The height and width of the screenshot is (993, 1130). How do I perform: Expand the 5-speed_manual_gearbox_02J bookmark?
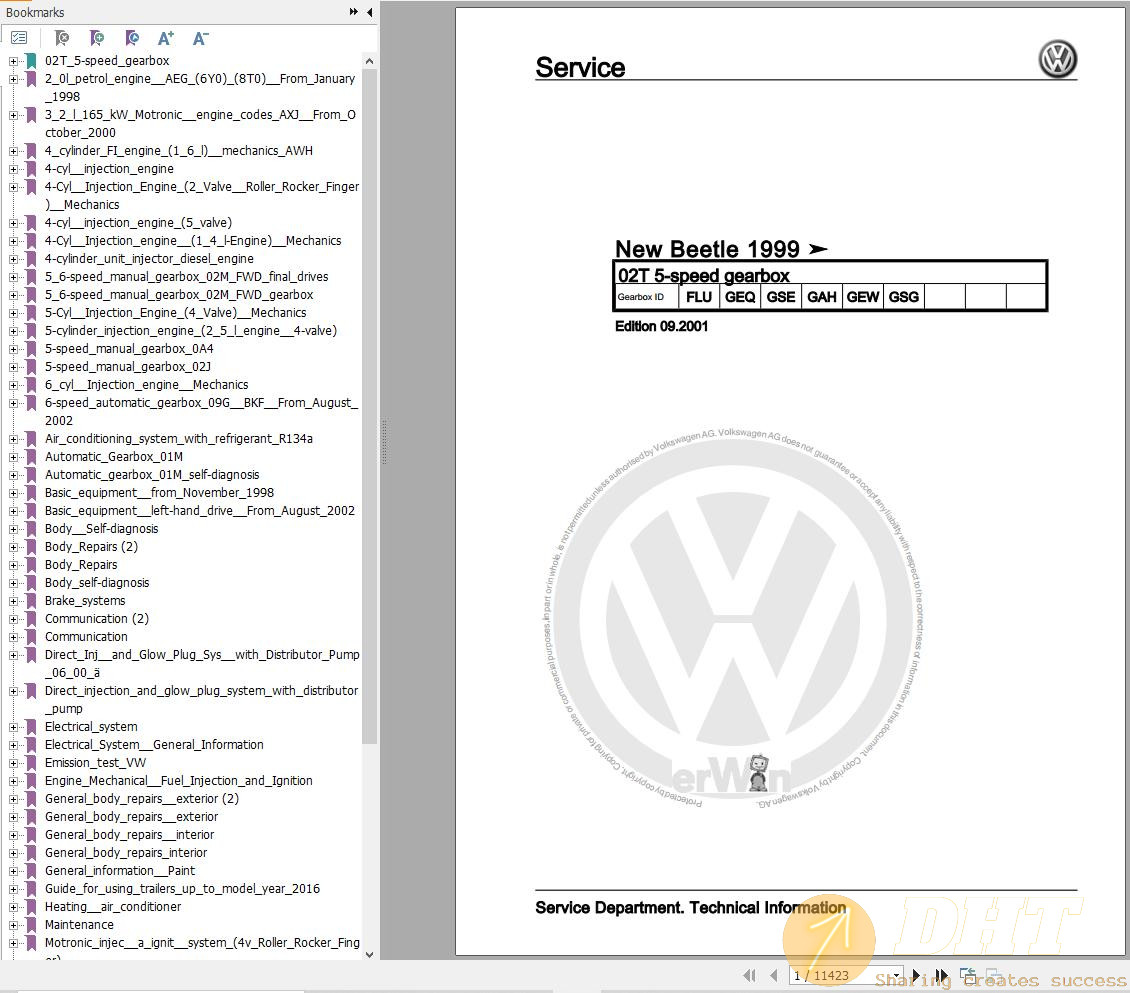[x=13, y=368]
